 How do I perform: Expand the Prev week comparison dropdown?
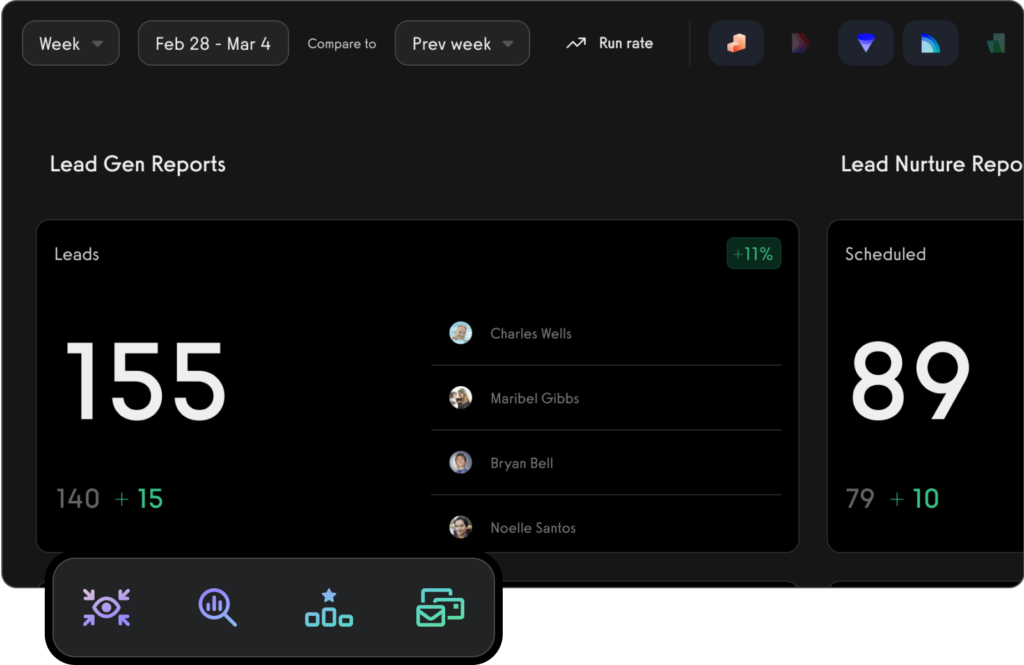(x=462, y=42)
